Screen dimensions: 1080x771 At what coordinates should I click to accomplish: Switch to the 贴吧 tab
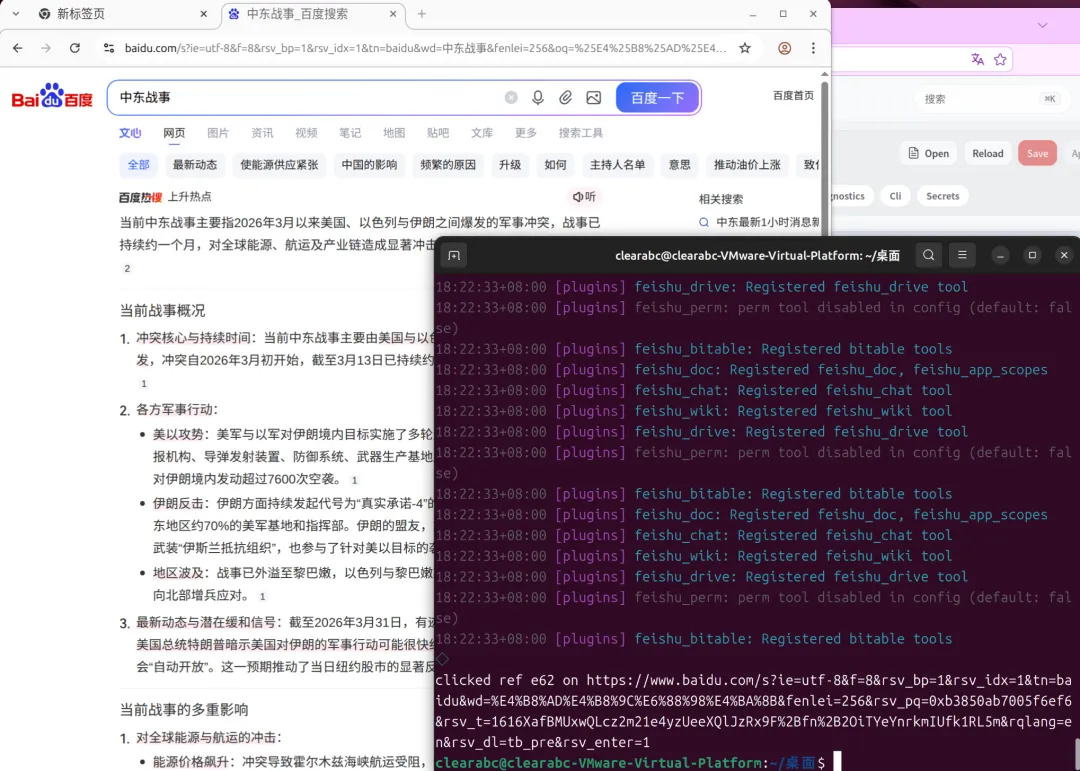(438, 133)
